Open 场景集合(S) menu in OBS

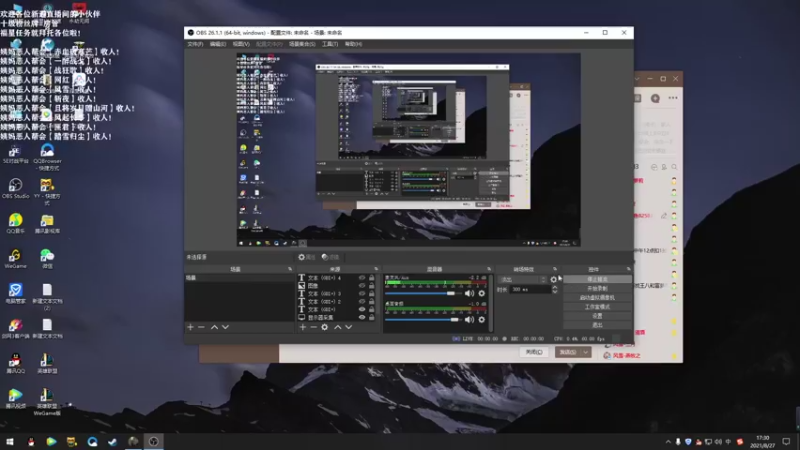[x=302, y=44]
